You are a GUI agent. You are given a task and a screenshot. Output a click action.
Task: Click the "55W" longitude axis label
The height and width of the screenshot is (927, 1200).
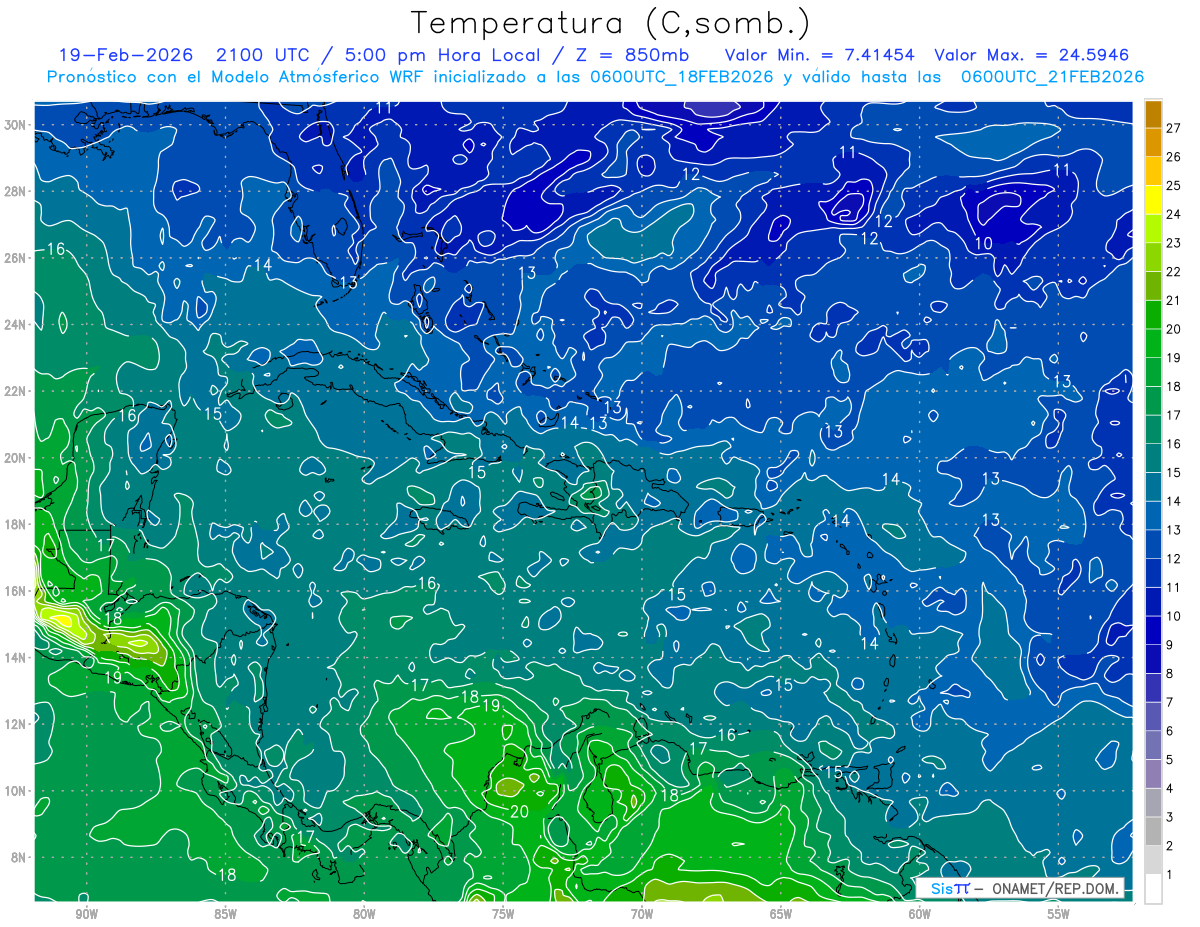(1059, 914)
